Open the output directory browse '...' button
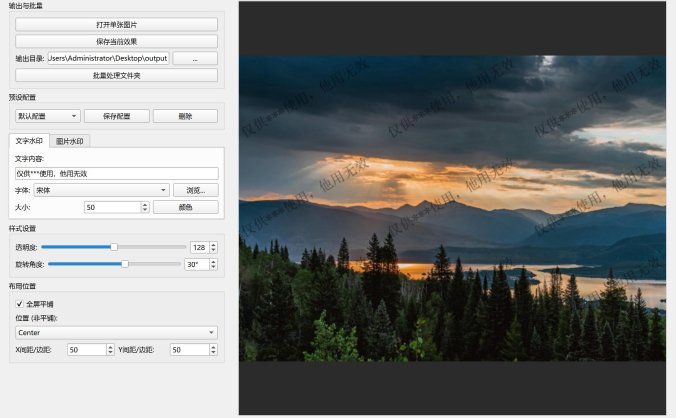The width and height of the screenshot is (676, 418). (x=195, y=58)
